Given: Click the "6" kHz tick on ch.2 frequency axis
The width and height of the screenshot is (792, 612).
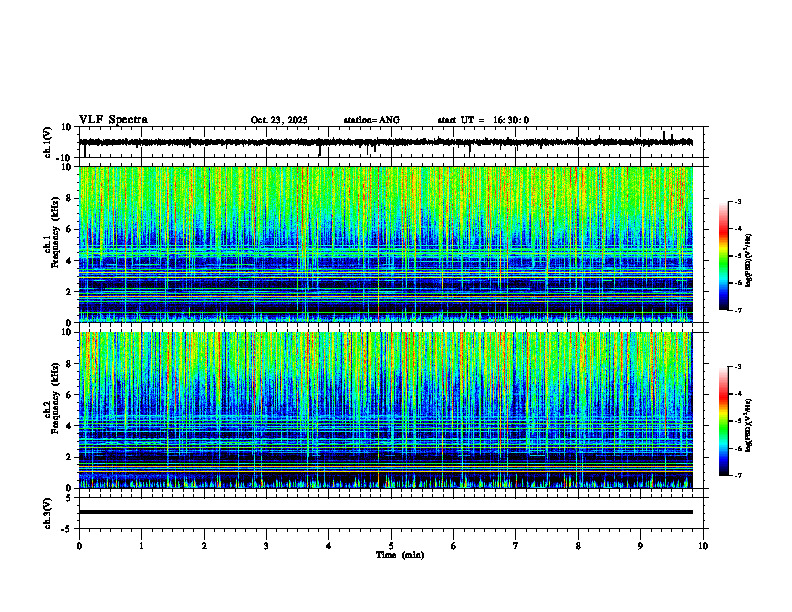Looking at the screenshot, I should point(70,395).
